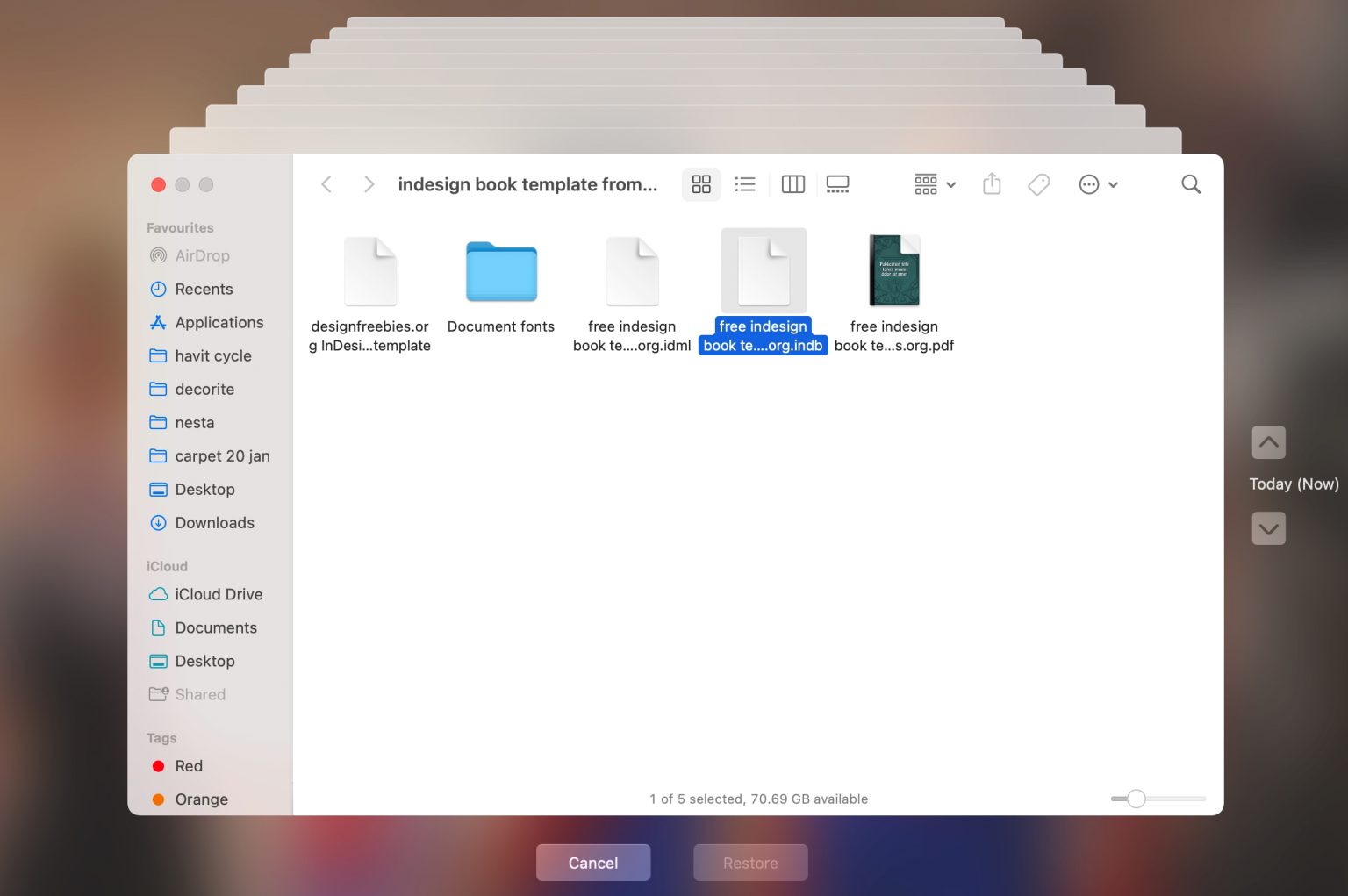Jump to Today (Now) with up arrow
1348x896 pixels.
(1268, 441)
